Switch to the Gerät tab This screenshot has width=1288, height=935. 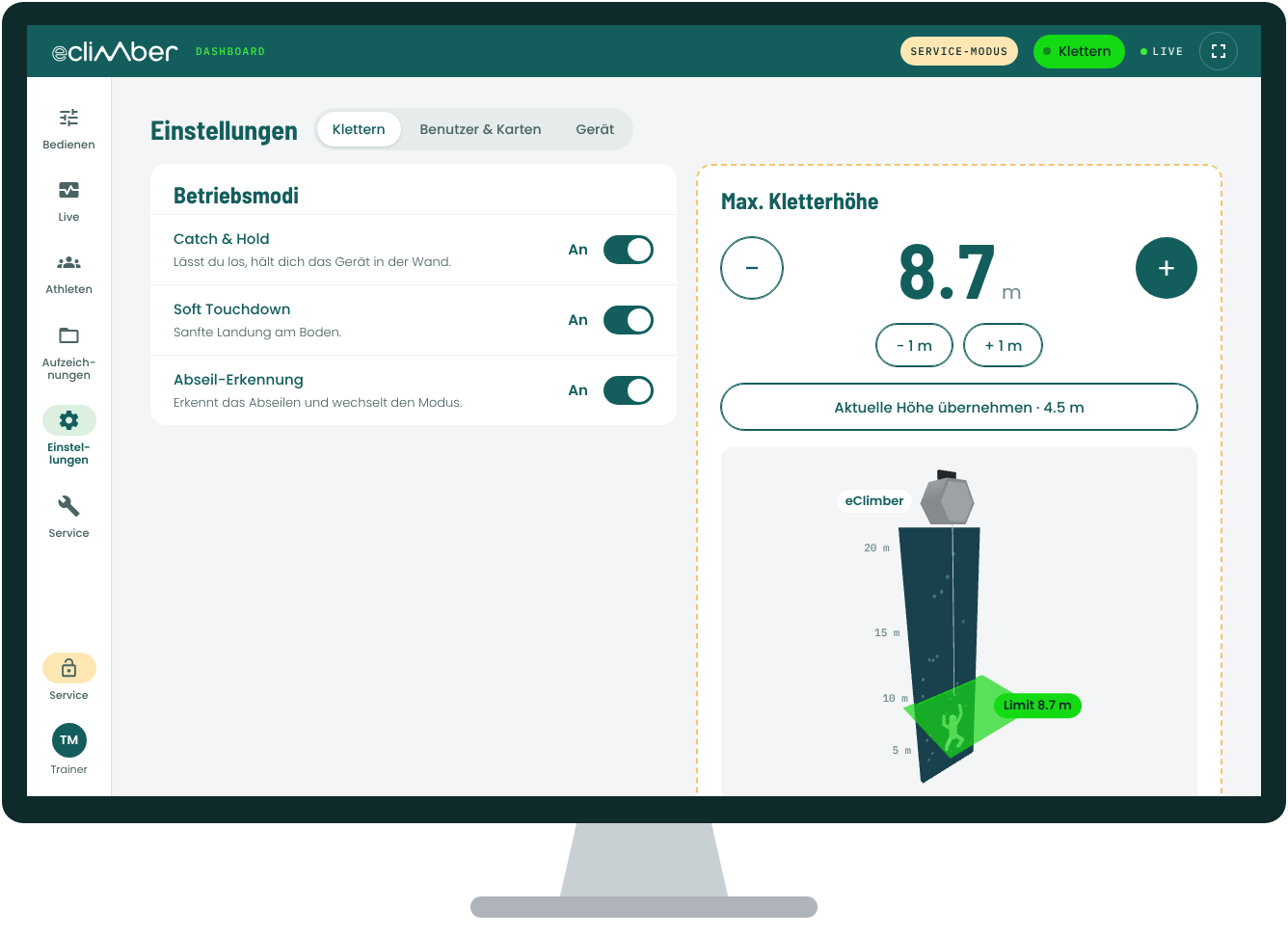click(595, 129)
